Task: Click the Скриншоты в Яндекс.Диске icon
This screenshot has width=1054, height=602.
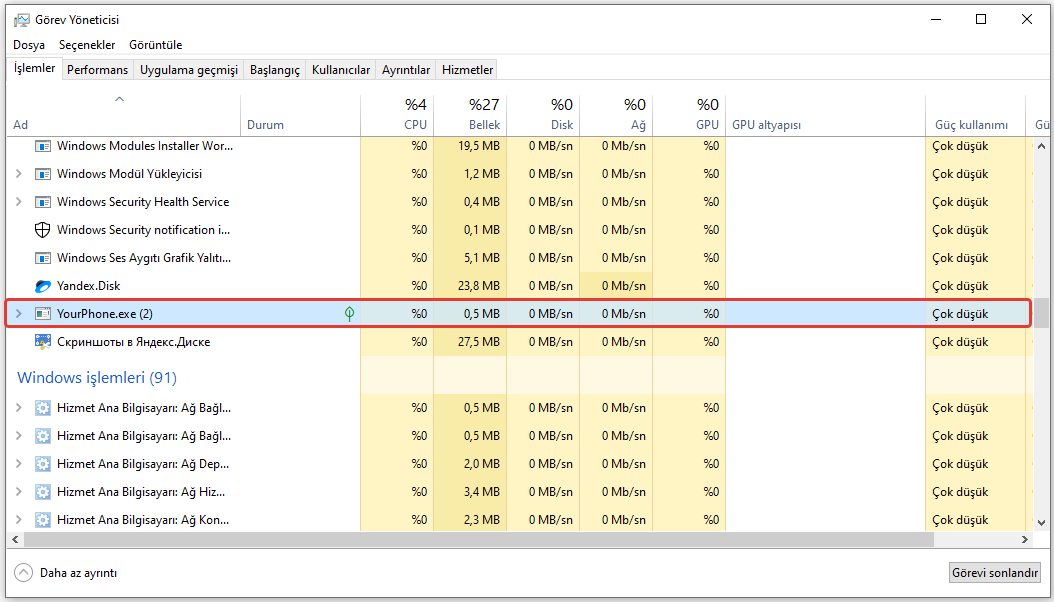Action: tap(43, 342)
